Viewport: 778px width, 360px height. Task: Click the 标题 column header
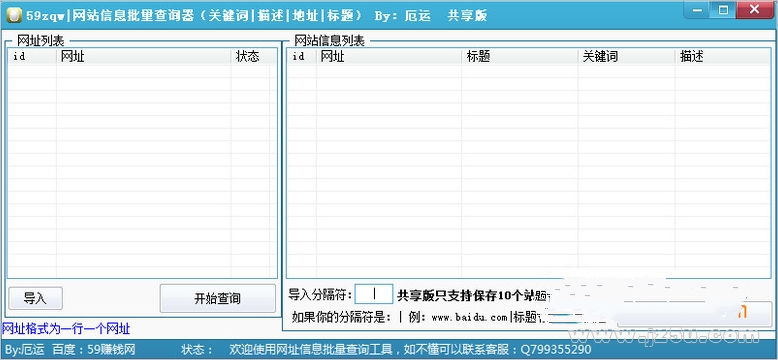point(519,57)
